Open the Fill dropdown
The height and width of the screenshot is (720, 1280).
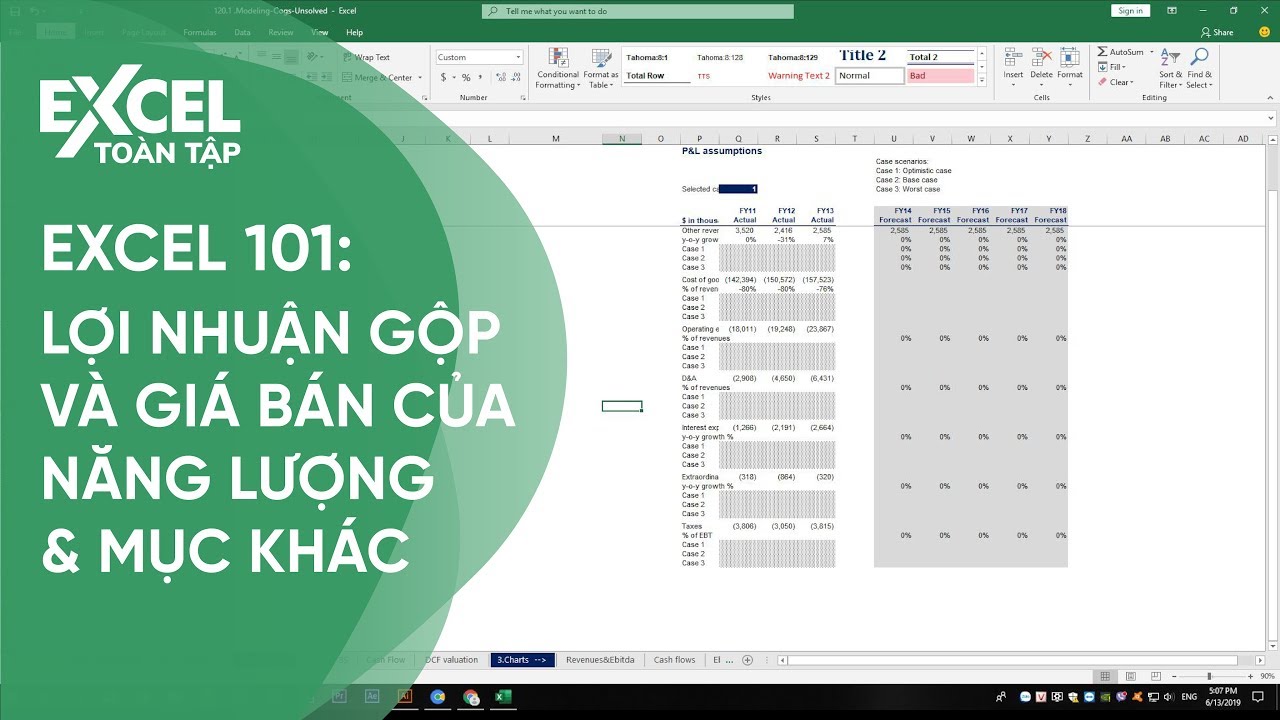tap(1115, 67)
